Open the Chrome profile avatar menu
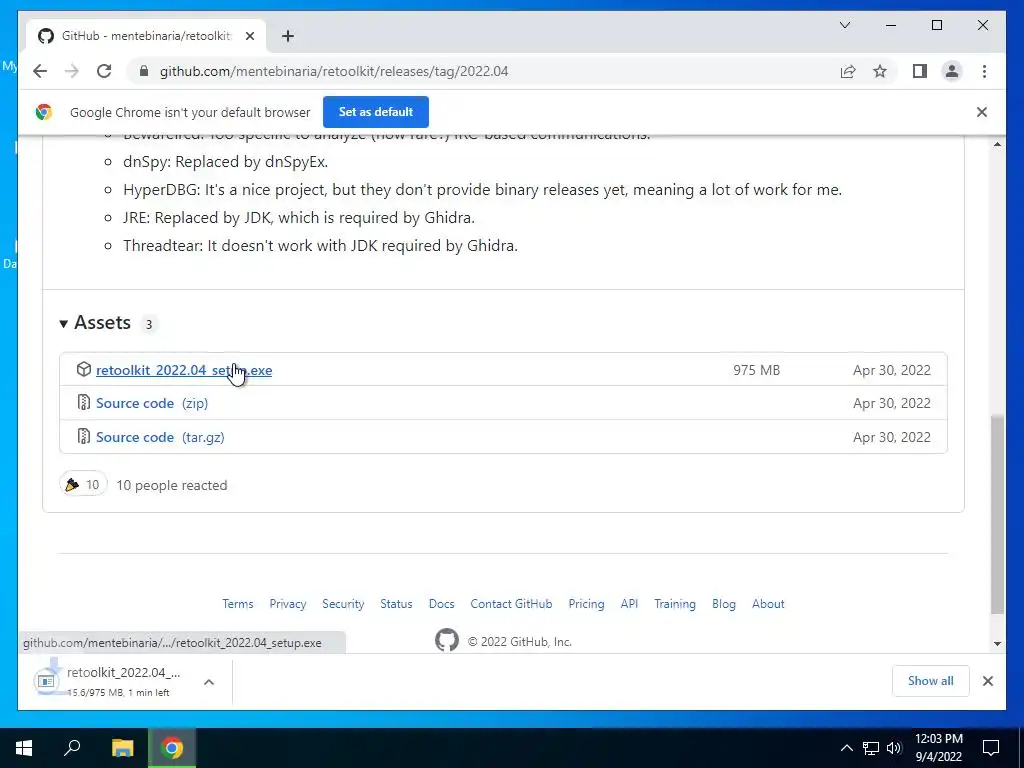 coord(952,71)
